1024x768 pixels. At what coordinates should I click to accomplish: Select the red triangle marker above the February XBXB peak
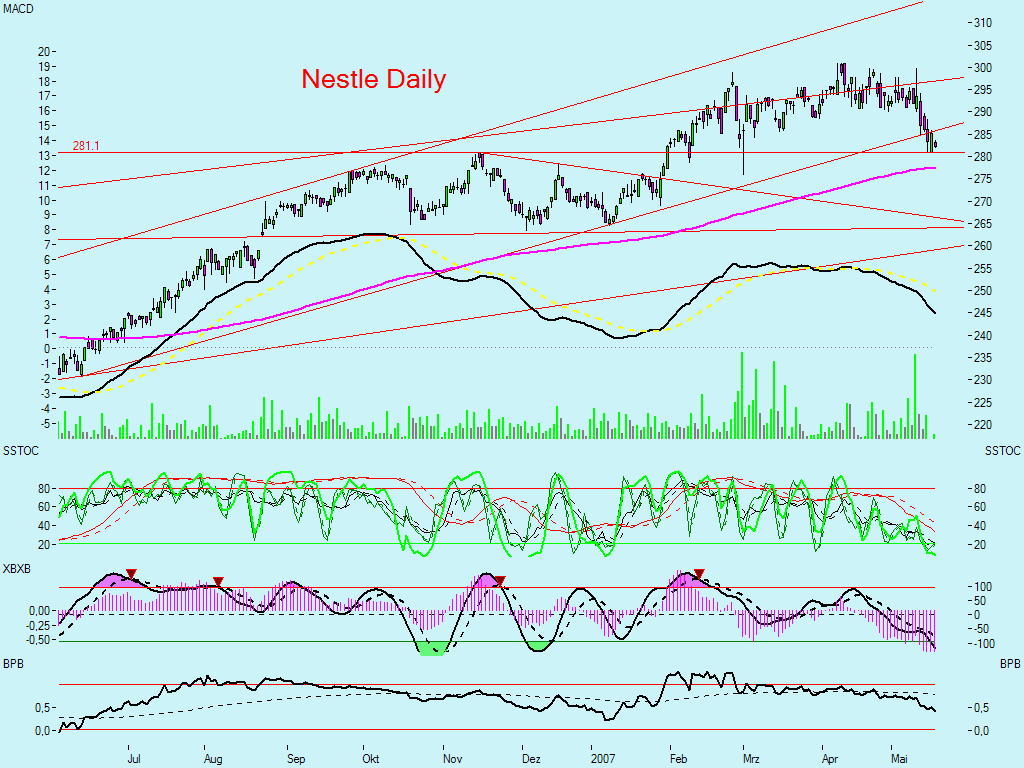[700, 574]
